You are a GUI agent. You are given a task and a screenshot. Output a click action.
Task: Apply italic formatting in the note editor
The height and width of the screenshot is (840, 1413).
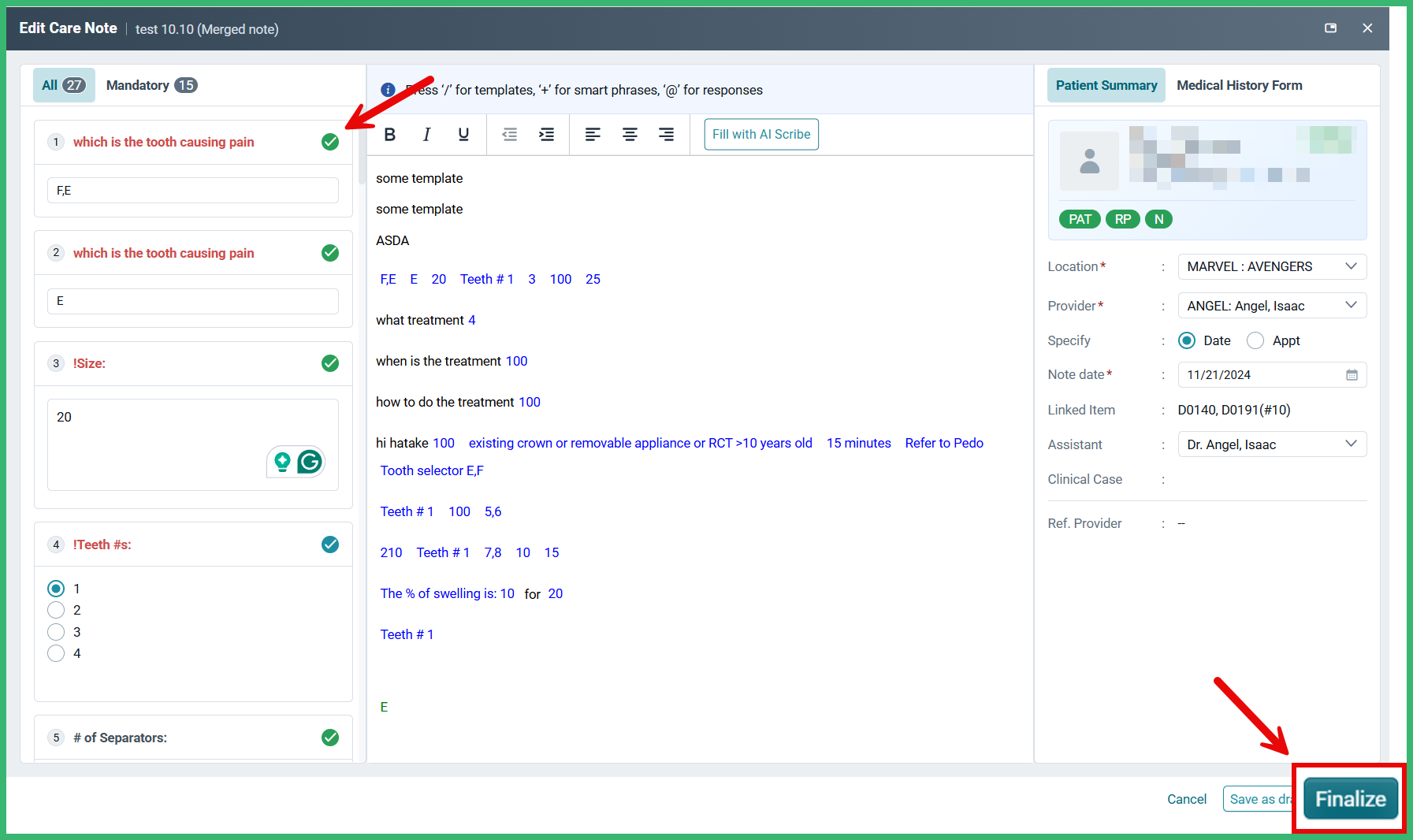[426, 134]
